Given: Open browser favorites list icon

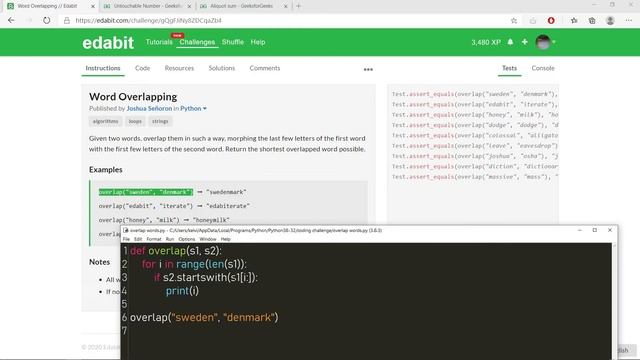Looking at the screenshot, I should [x=574, y=20].
